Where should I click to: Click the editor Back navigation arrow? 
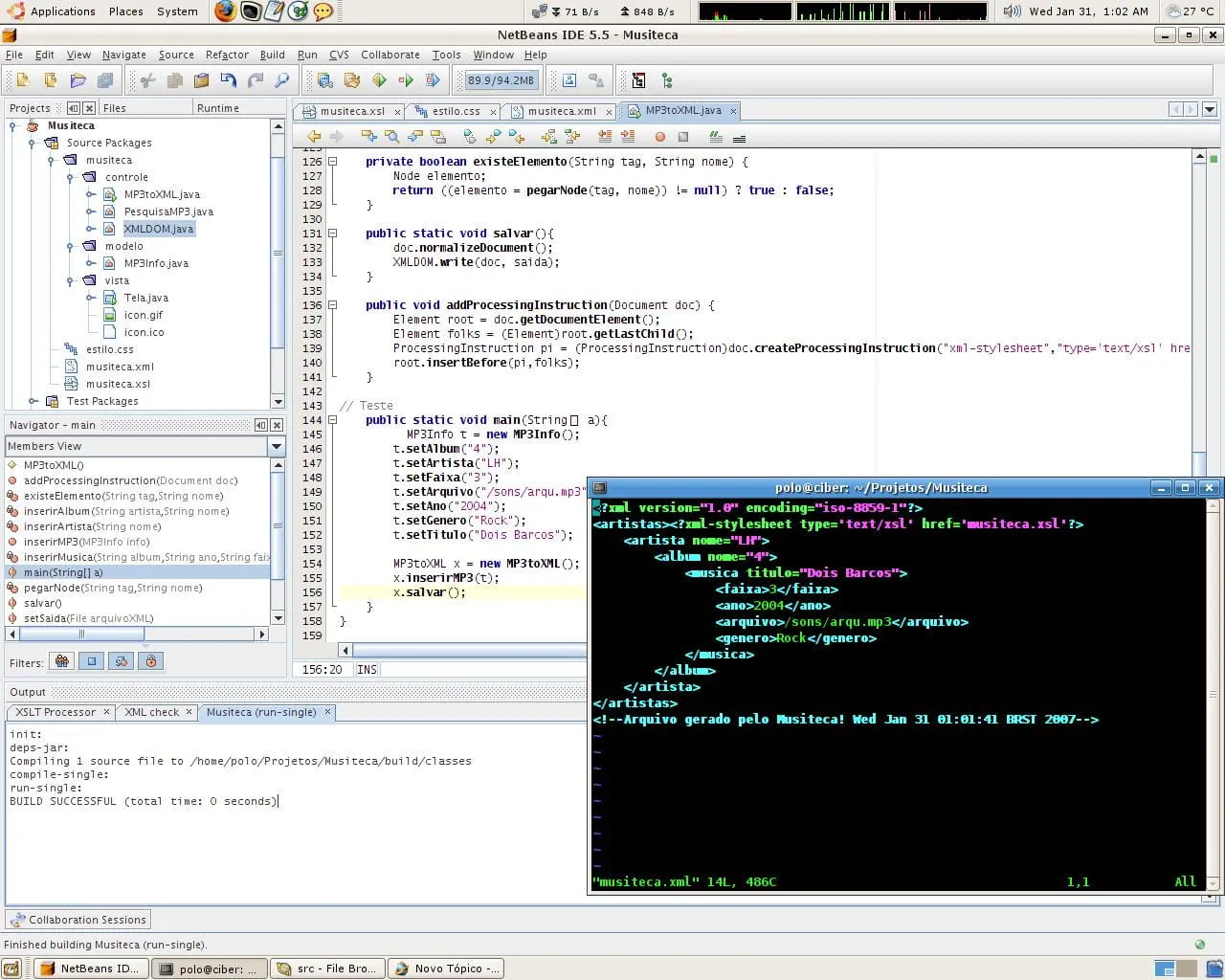314,137
